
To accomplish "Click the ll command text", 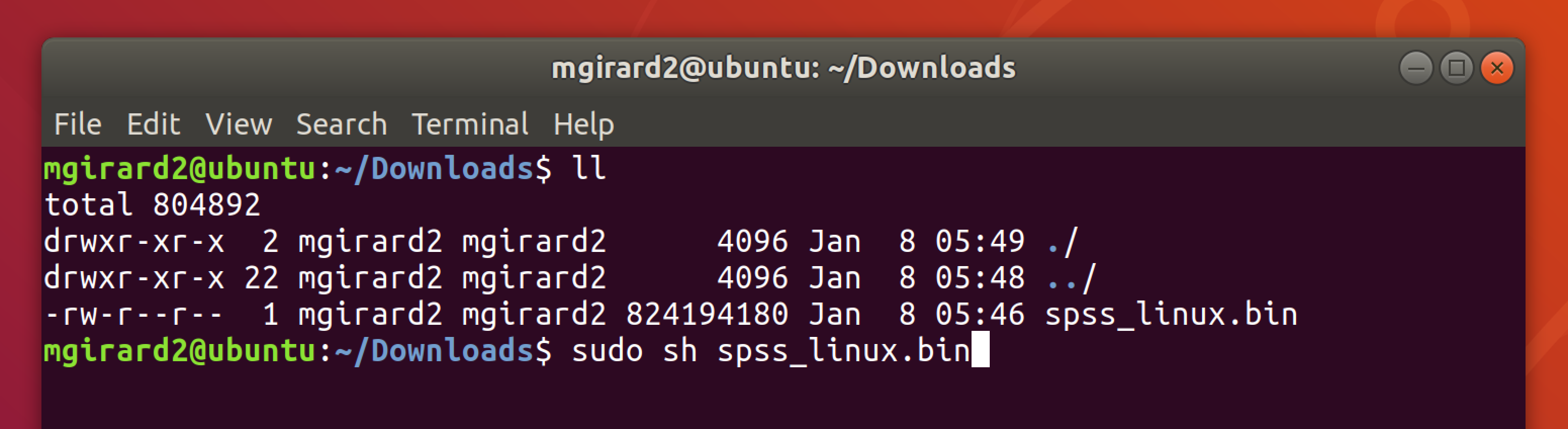I will [588, 168].
